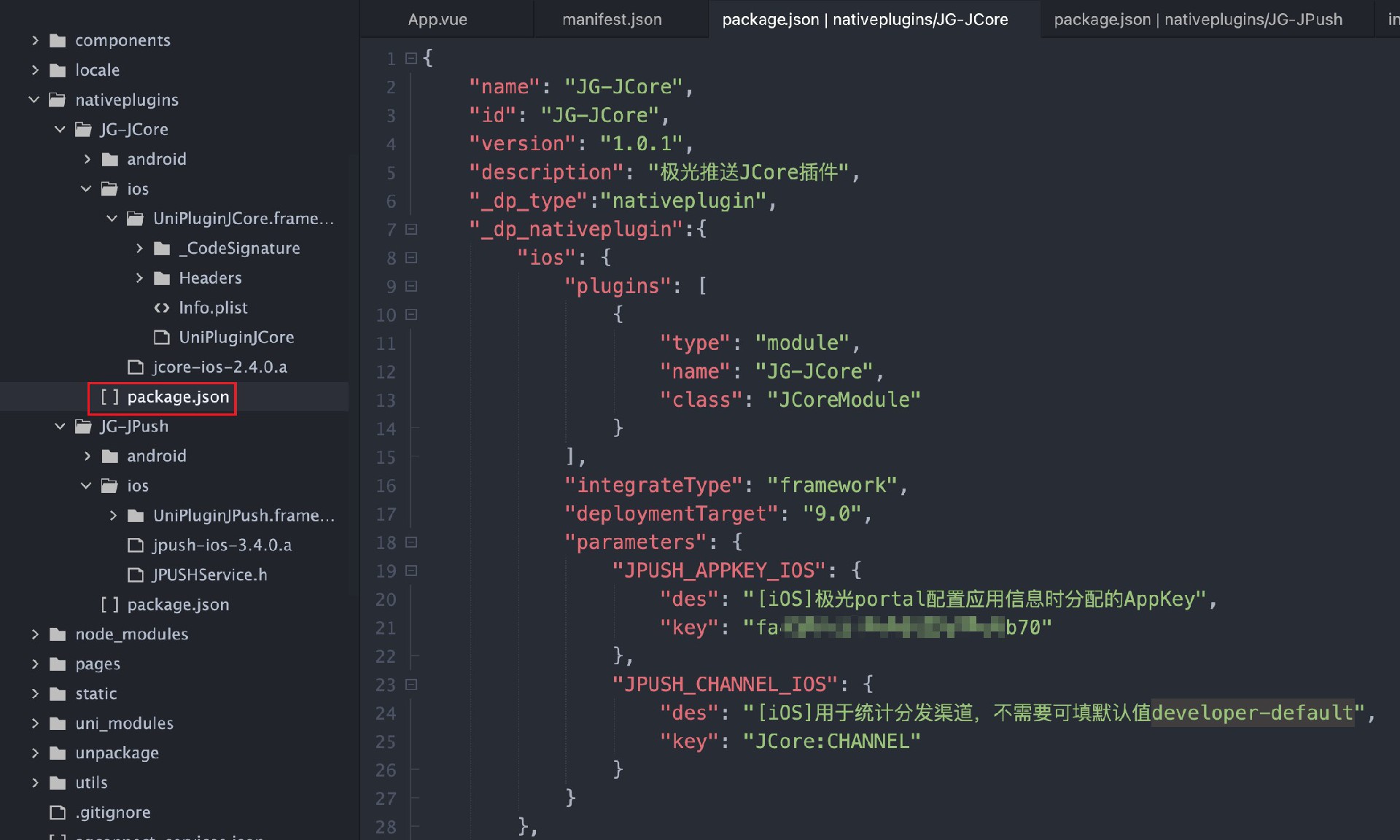
Task: Switch to package.json JG-JPush tab
Action: coord(1197,20)
